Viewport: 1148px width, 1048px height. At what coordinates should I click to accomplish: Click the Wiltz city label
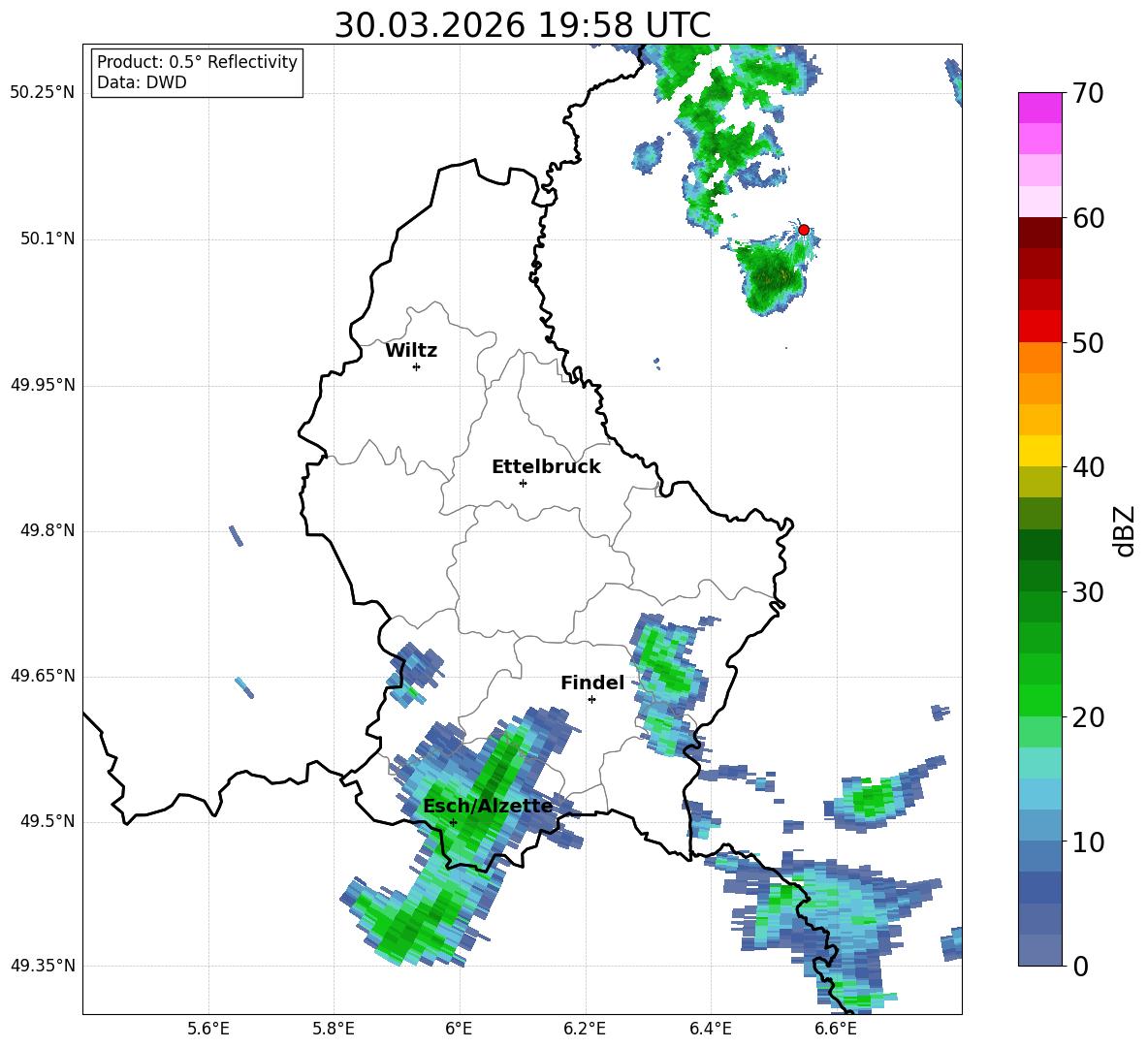(411, 351)
